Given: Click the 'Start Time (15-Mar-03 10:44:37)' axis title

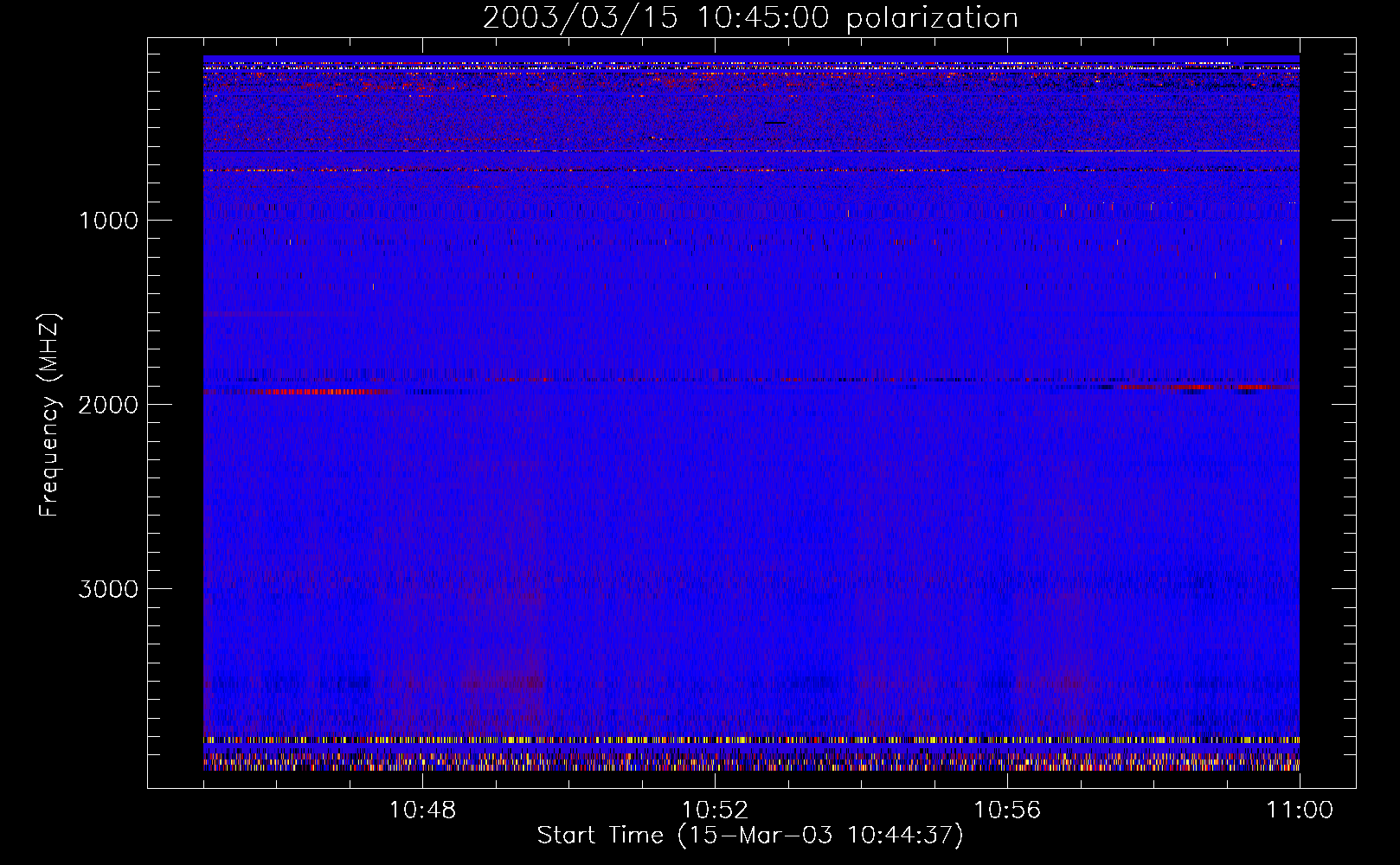Looking at the screenshot, I should pos(750,836).
